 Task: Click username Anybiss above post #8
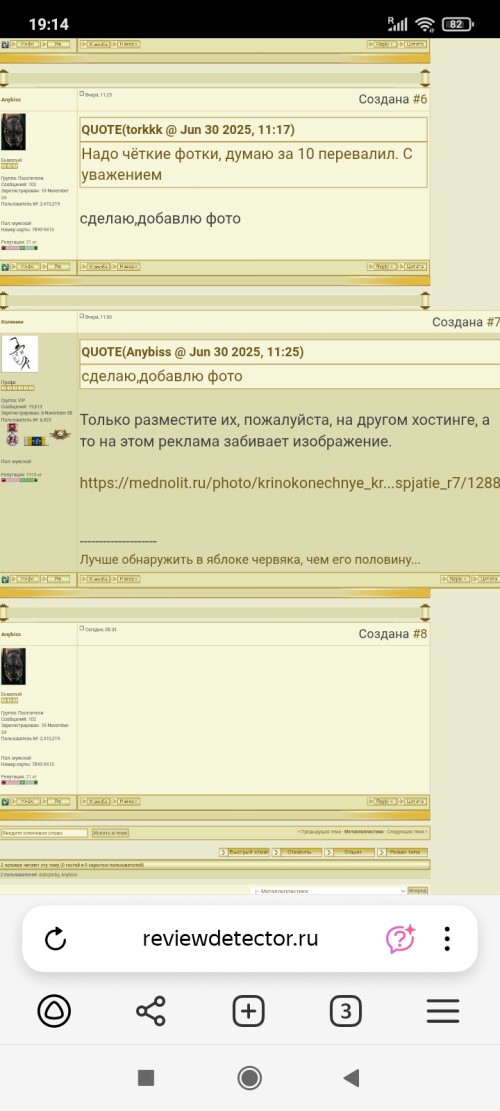tap(11, 634)
